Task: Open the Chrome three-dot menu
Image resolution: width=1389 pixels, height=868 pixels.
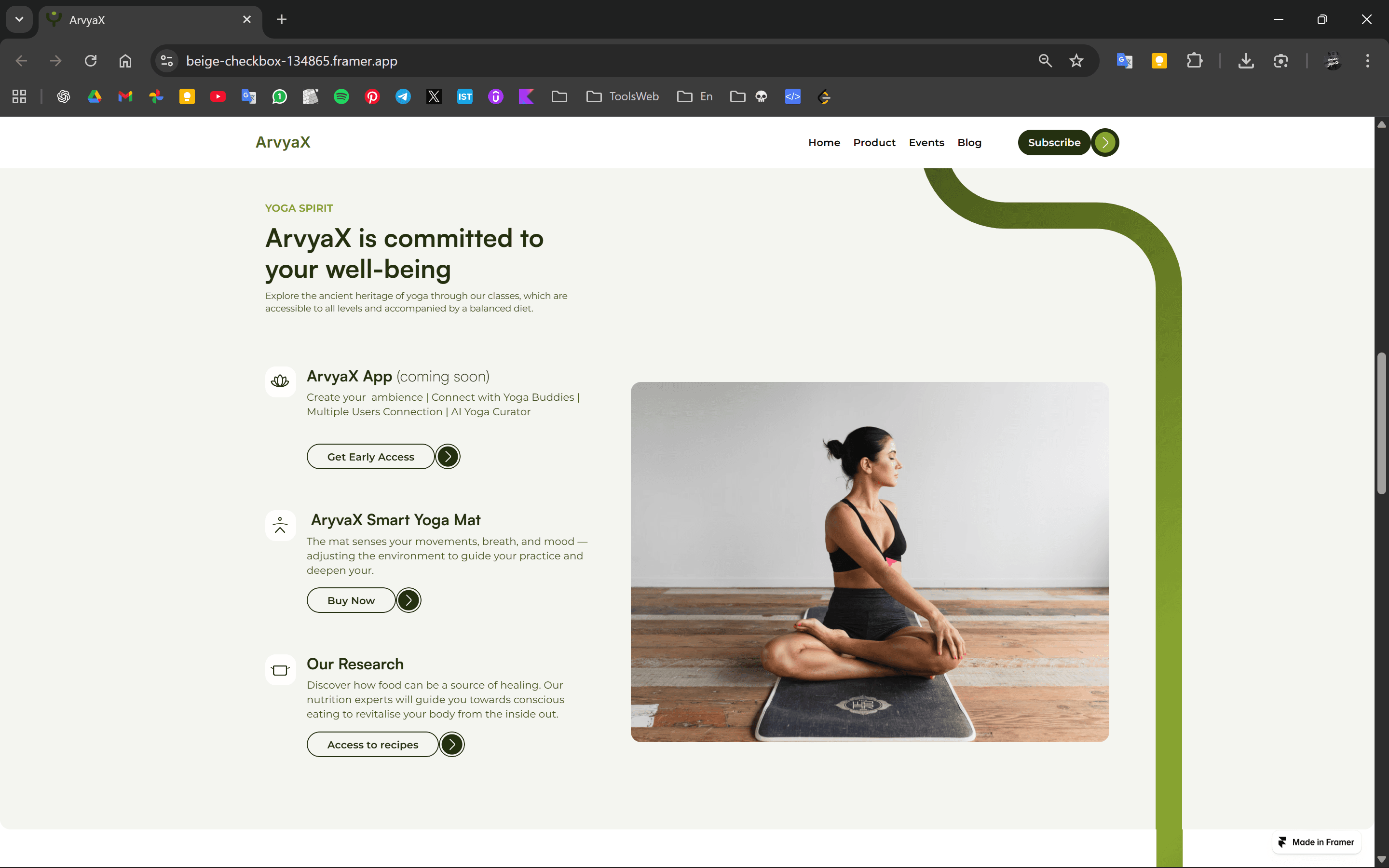Action: click(1367, 61)
